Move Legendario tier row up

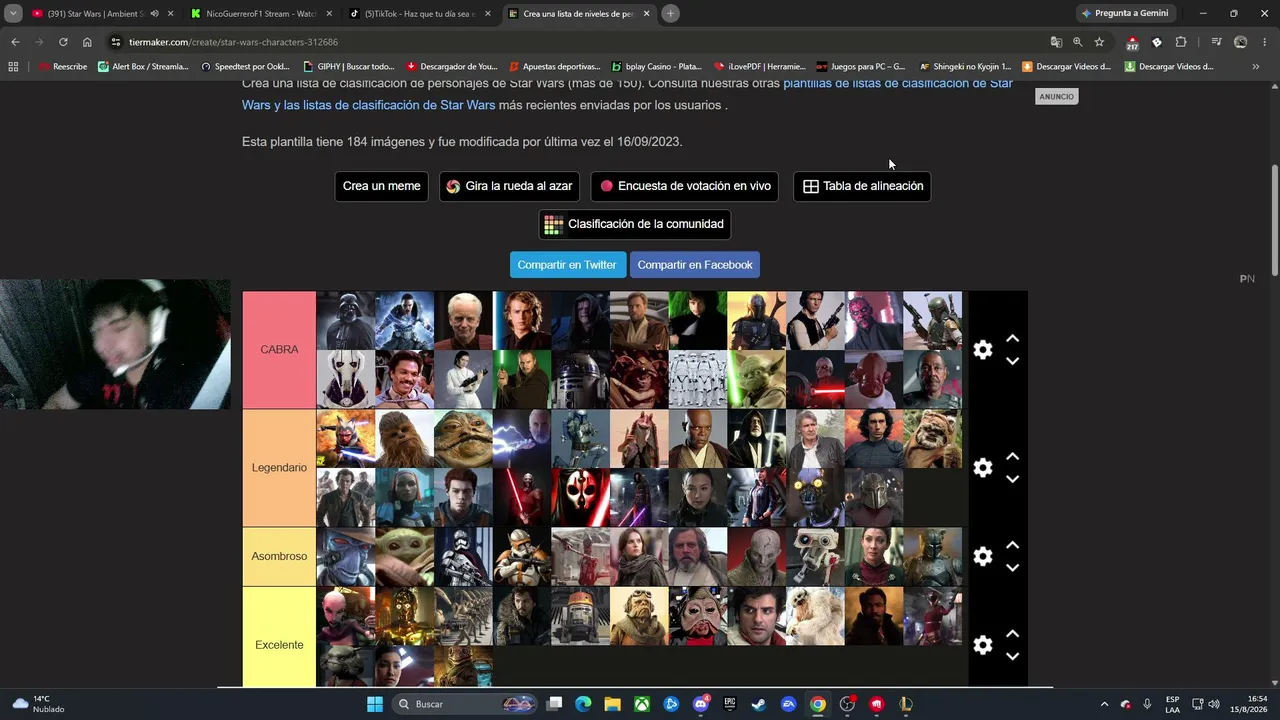[1012, 457]
